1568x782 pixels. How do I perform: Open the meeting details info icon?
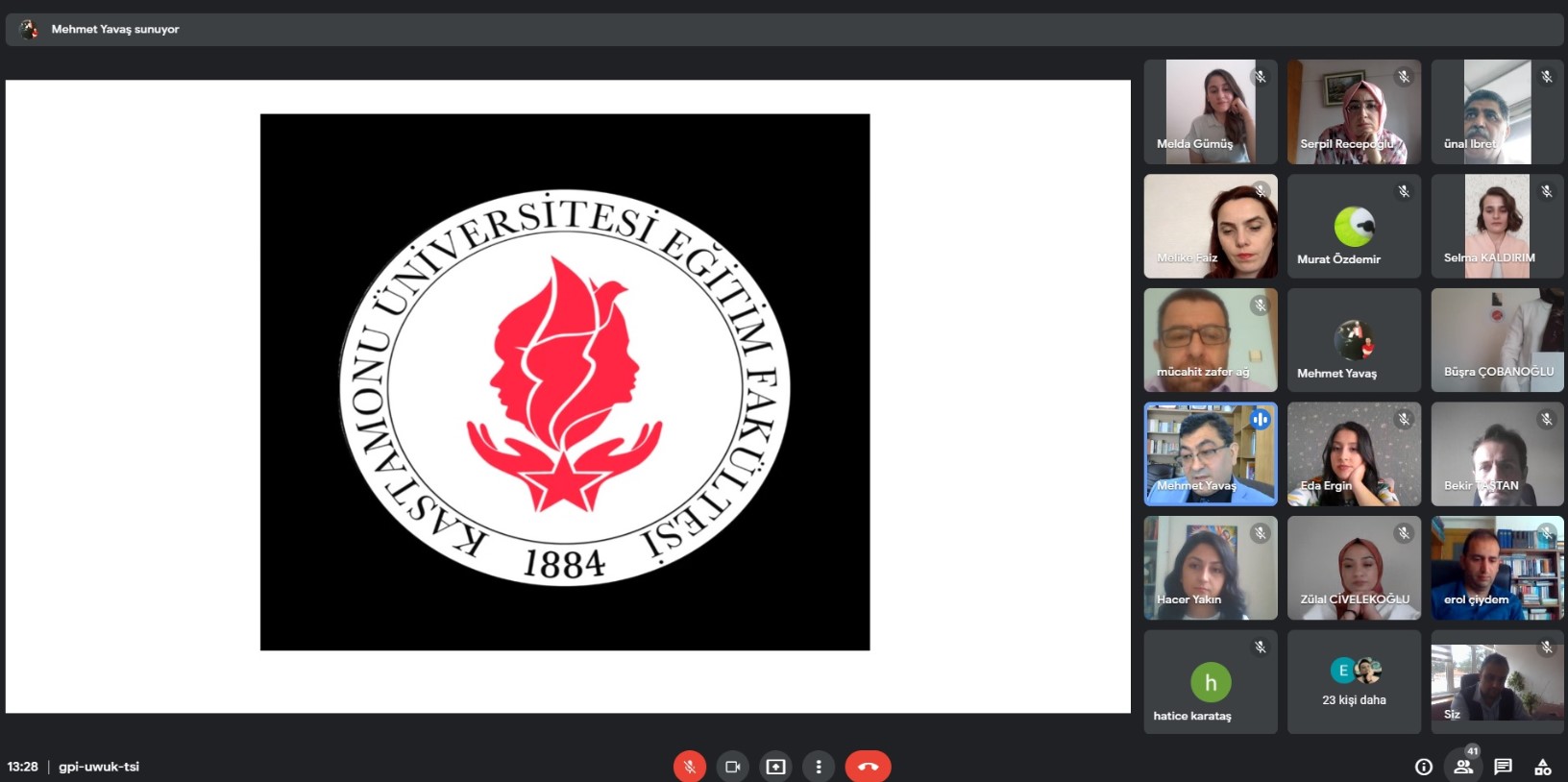coord(1424,767)
